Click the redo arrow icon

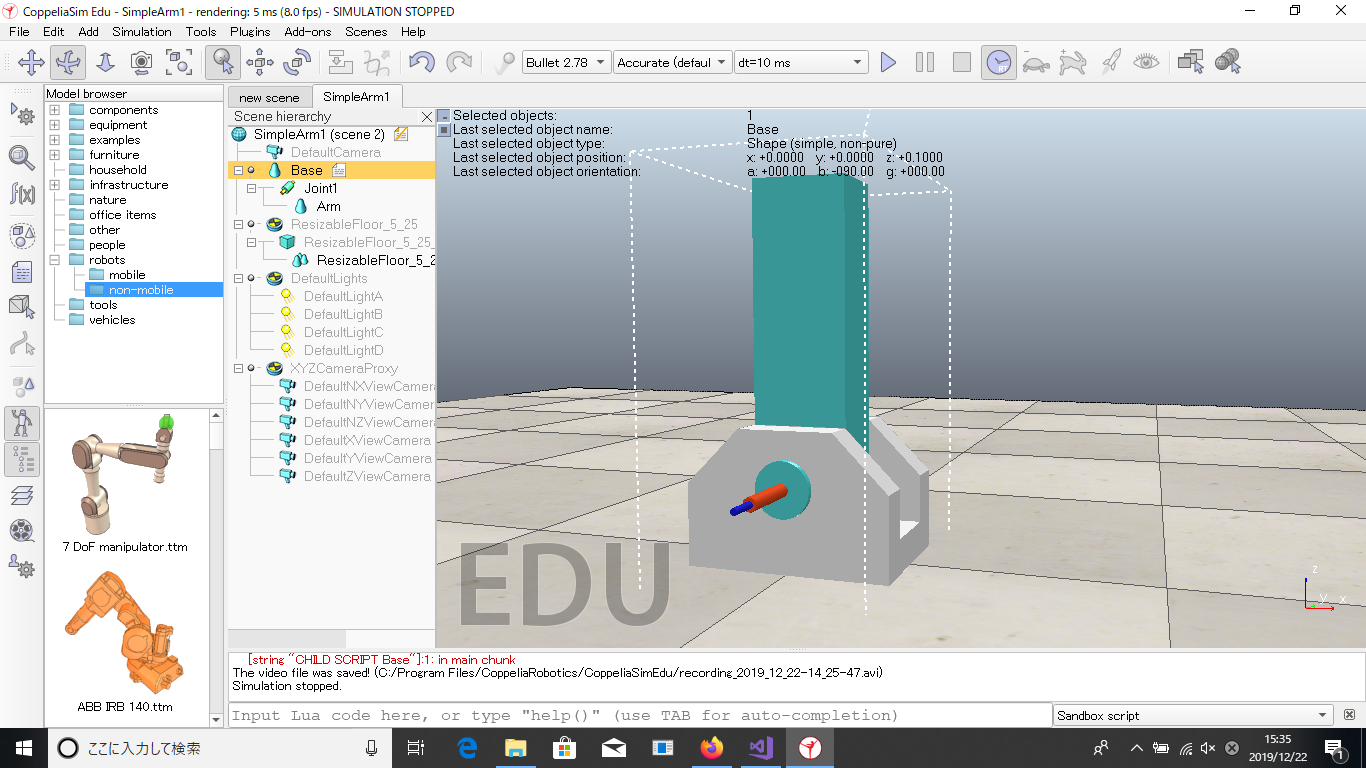click(458, 62)
